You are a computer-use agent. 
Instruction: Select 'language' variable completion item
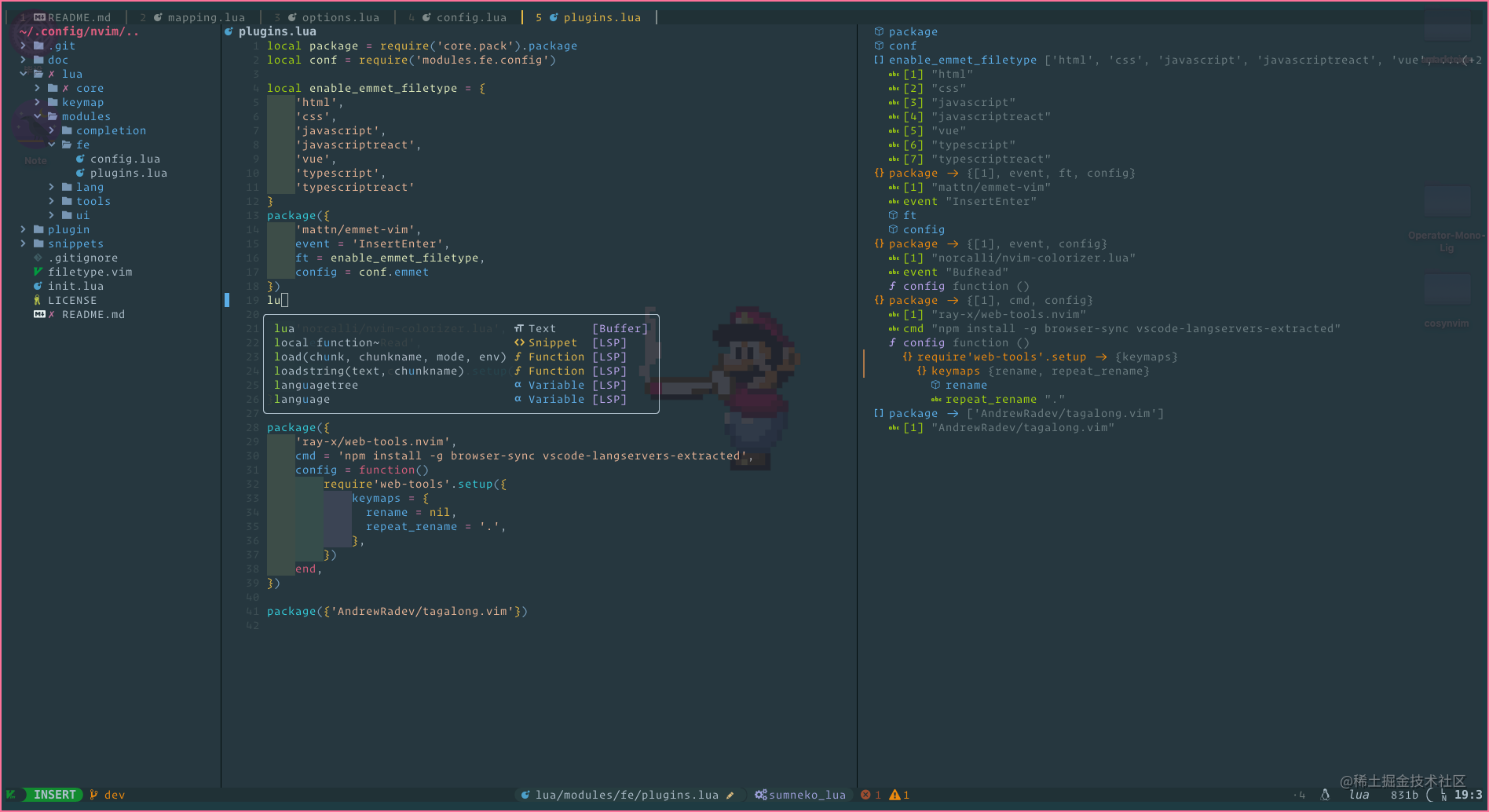click(x=461, y=399)
